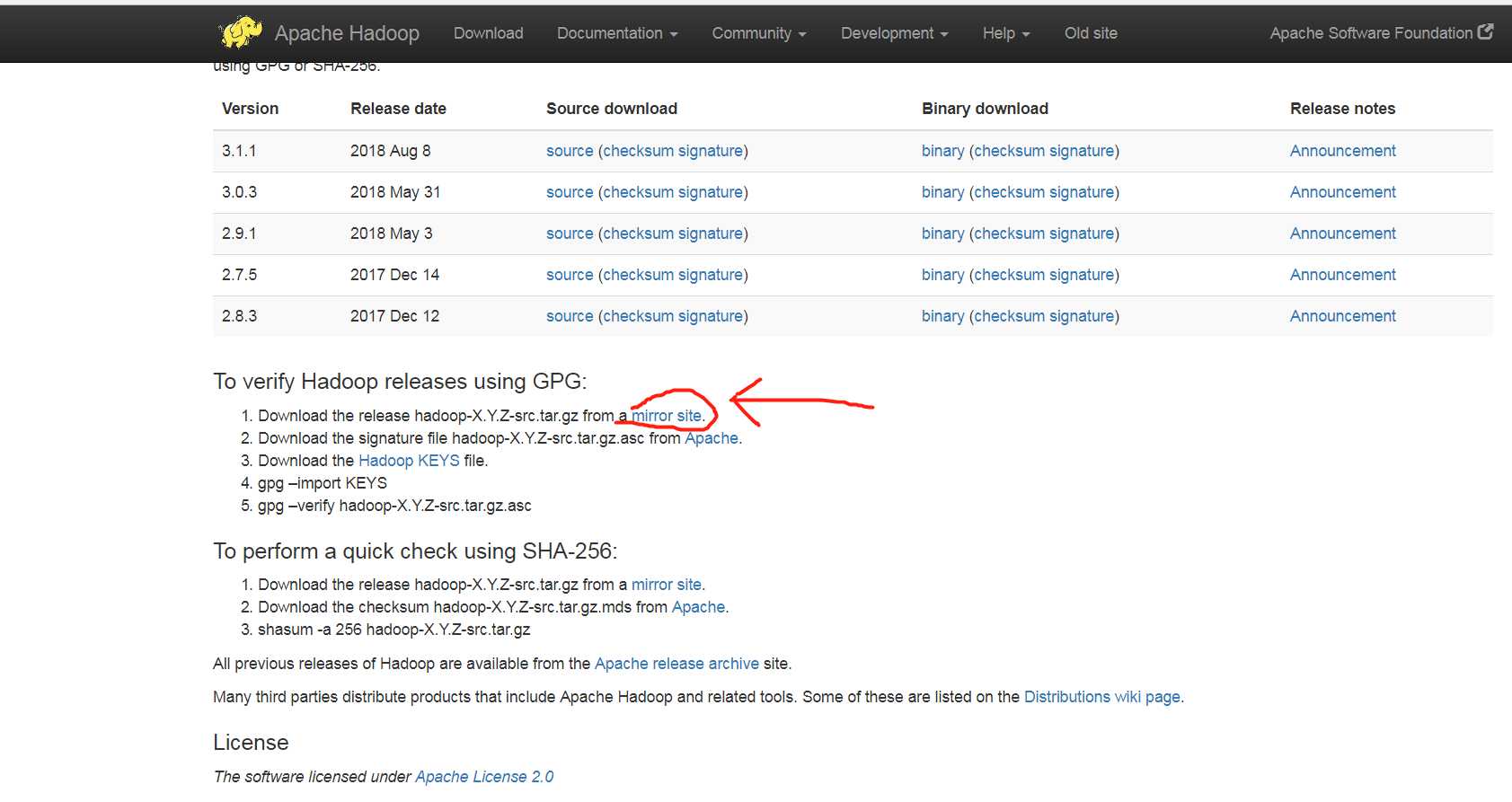Select the version cell 3.1.1
This screenshot has width=1512, height=802.
coord(239,151)
